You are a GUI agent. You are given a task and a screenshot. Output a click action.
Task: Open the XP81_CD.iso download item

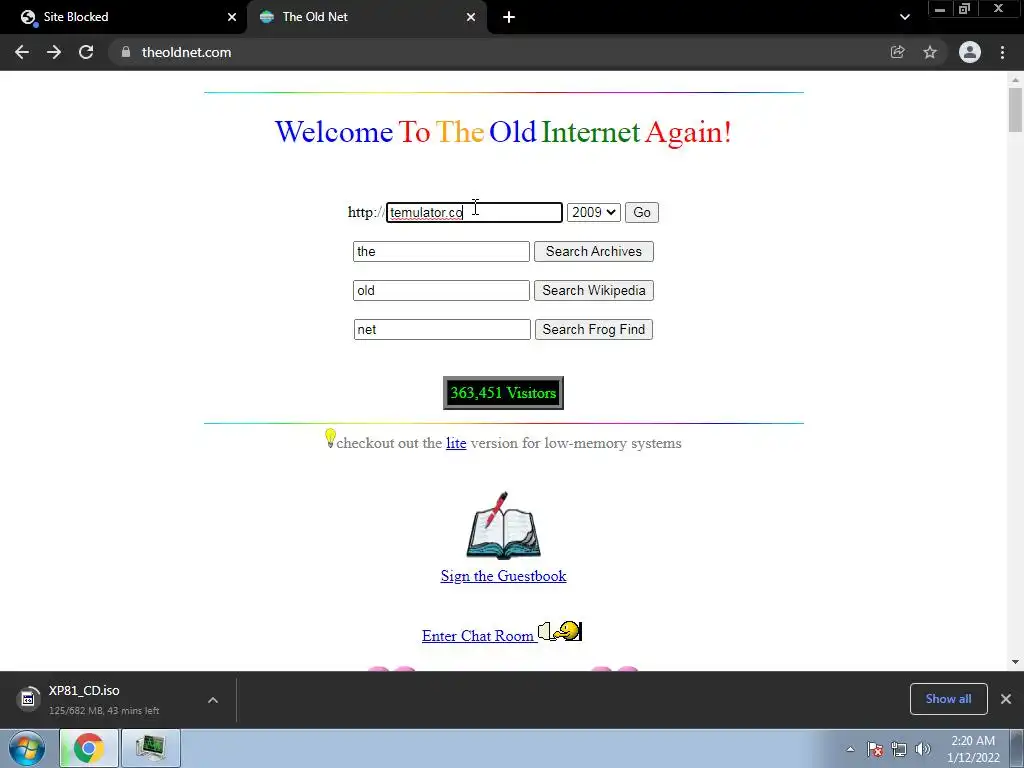coord(98,699)
